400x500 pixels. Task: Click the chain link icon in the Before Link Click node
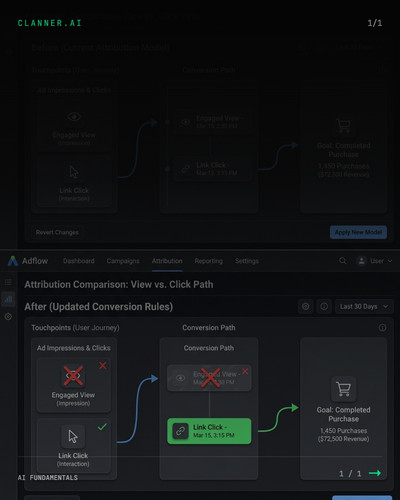click(x=185, y=169)
